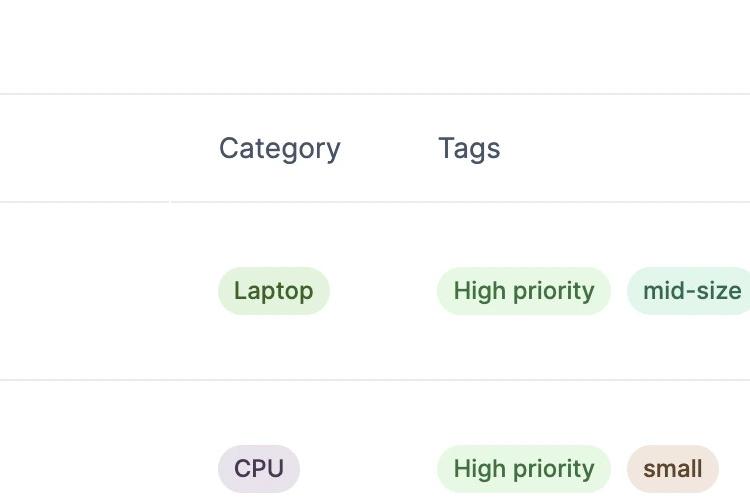The image size is (750, 500).
Task: Pick the mid-size label beside High priority
Action: coord(691,291)
